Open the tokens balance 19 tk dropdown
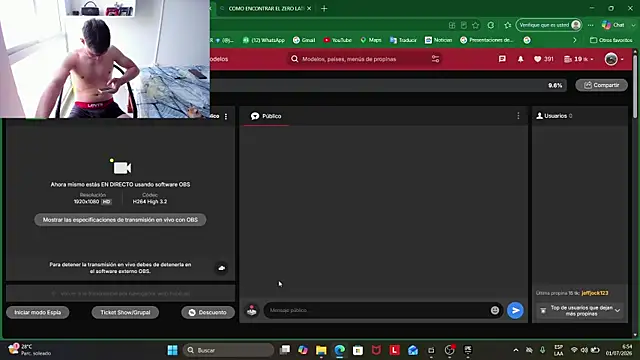Viewport: 640px width, 360px height. (578, 59)
